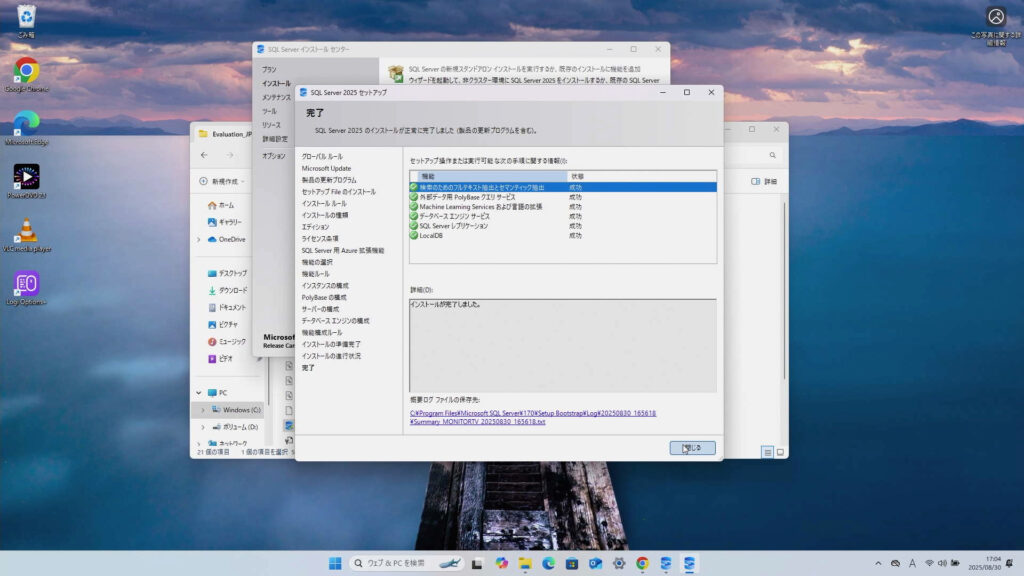1024x576 pixels.
Task: Select the ごみ箱 desktop icon
Action: 26,22
